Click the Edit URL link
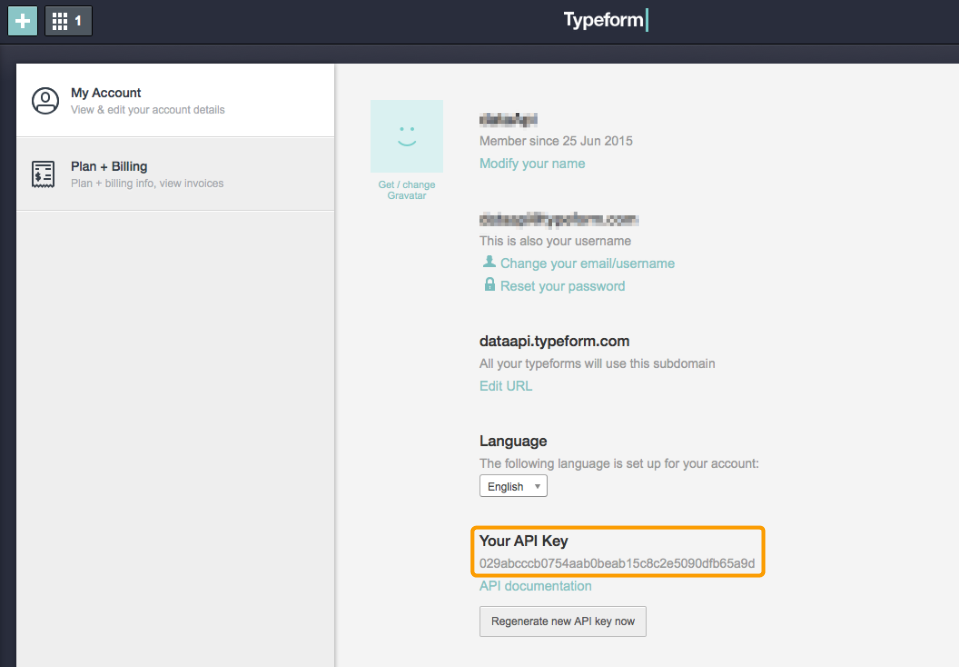Screen dimensions: 959x667 505,386
